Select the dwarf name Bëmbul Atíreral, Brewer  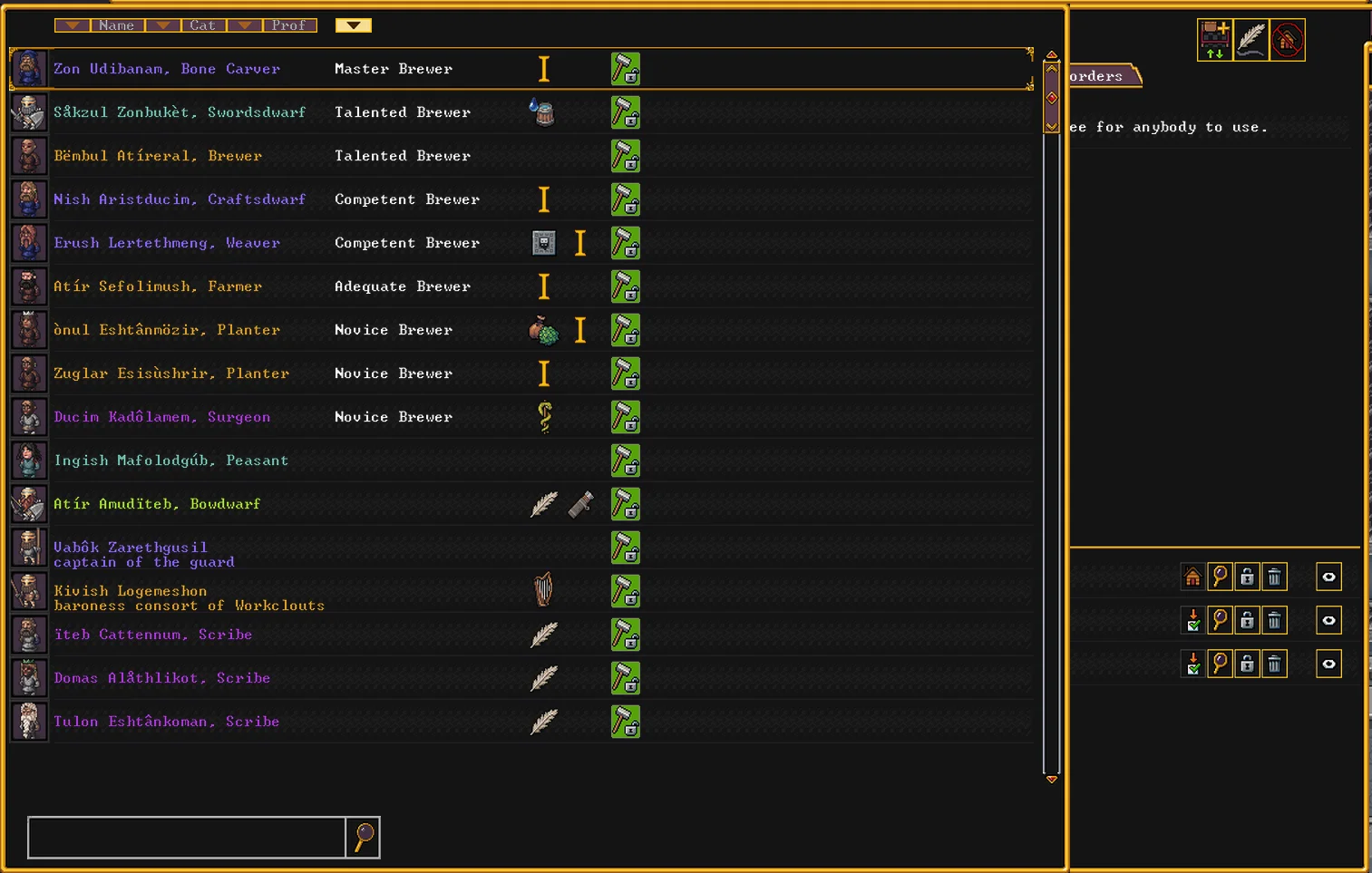(x=158, y=156)
